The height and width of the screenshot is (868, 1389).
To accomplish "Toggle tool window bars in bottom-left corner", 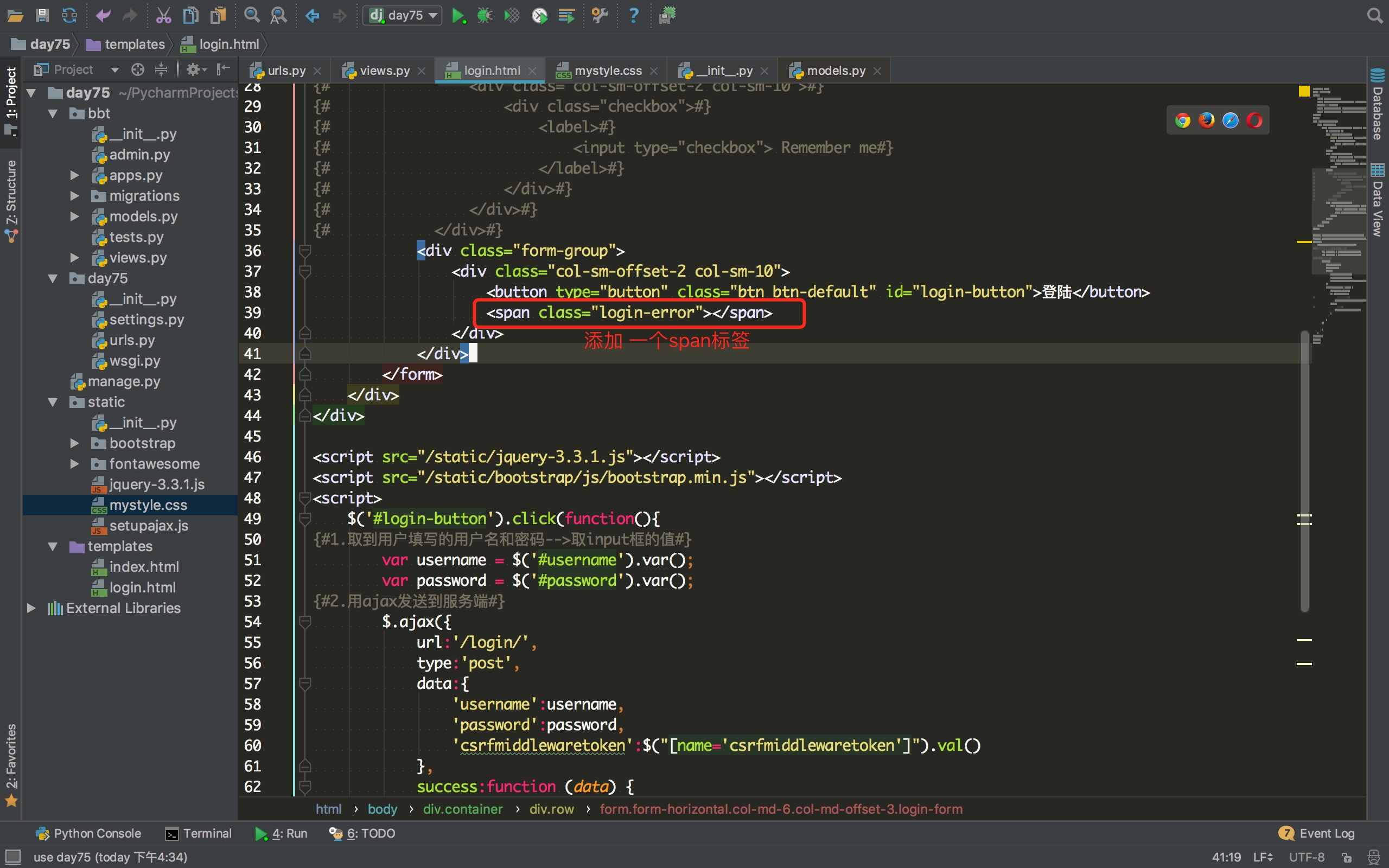I will (x=12, y=857).
